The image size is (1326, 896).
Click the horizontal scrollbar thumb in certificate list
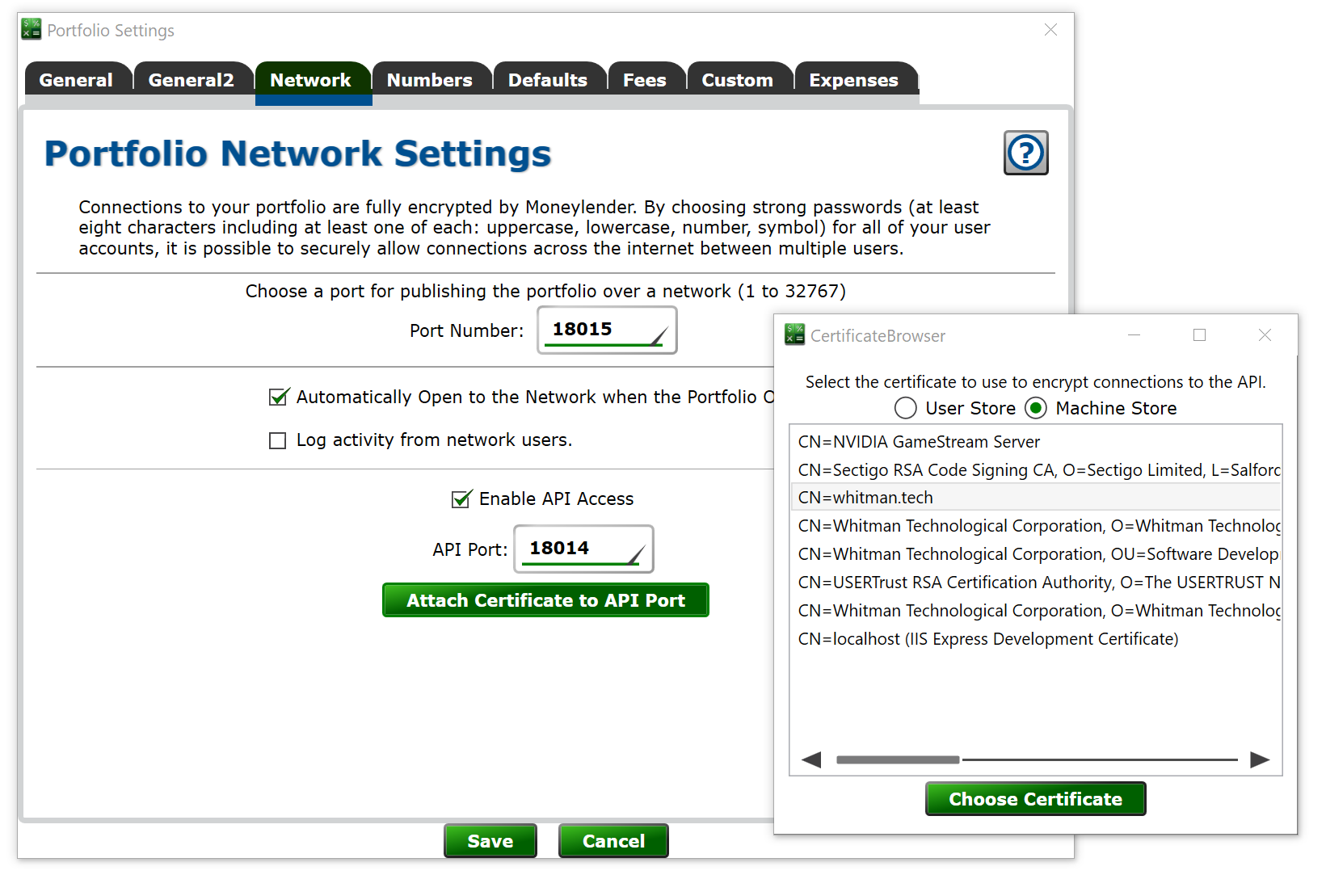[898, 759]
